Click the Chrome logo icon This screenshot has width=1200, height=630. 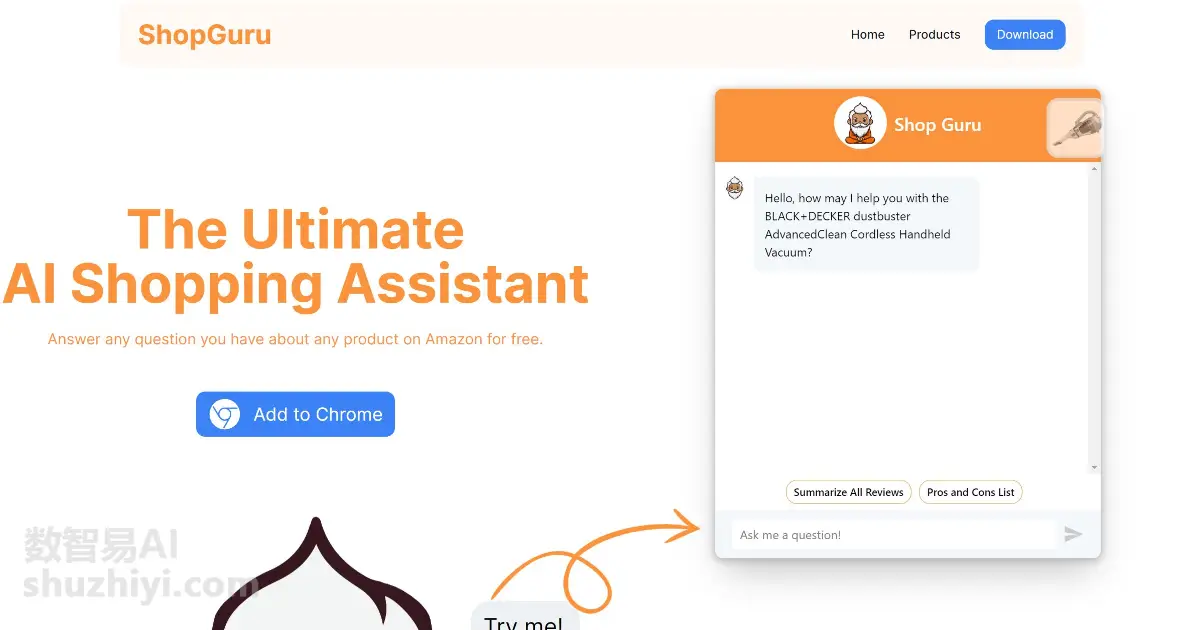225,414
